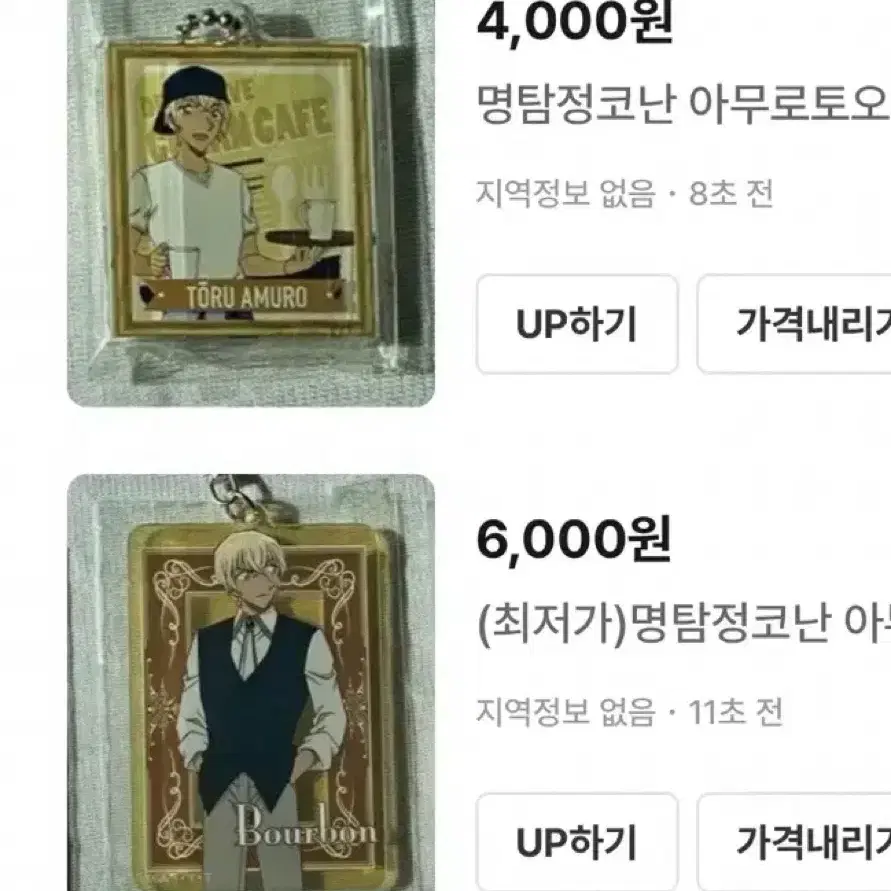Click the 4,000원 price text
Image resolution: width=891 pixels, height=891 pixels.
point(574,23)
